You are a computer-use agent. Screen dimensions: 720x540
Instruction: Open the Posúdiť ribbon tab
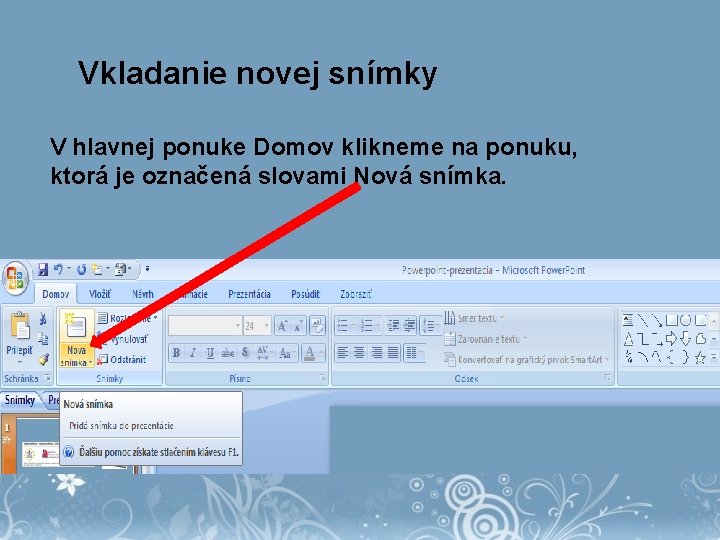pyautogui.click(x=305, y=294)
